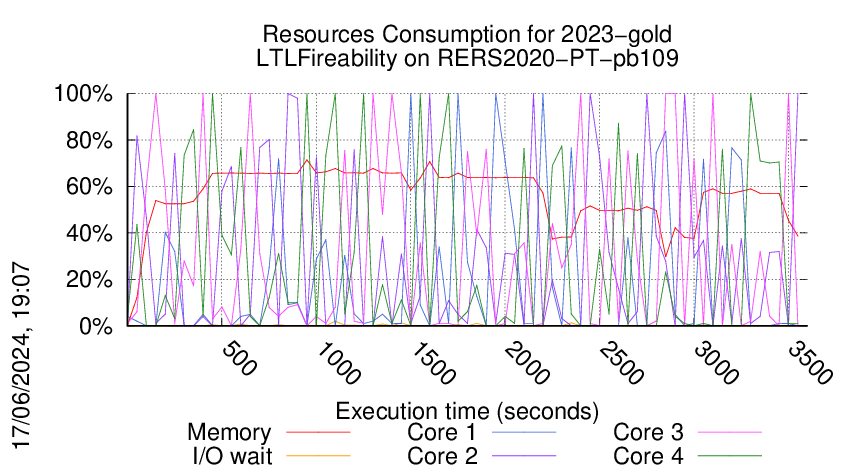850x475 pixels.
Task: Click the 'Execution time (seconds)' axis title
Action: click(467, 411)
